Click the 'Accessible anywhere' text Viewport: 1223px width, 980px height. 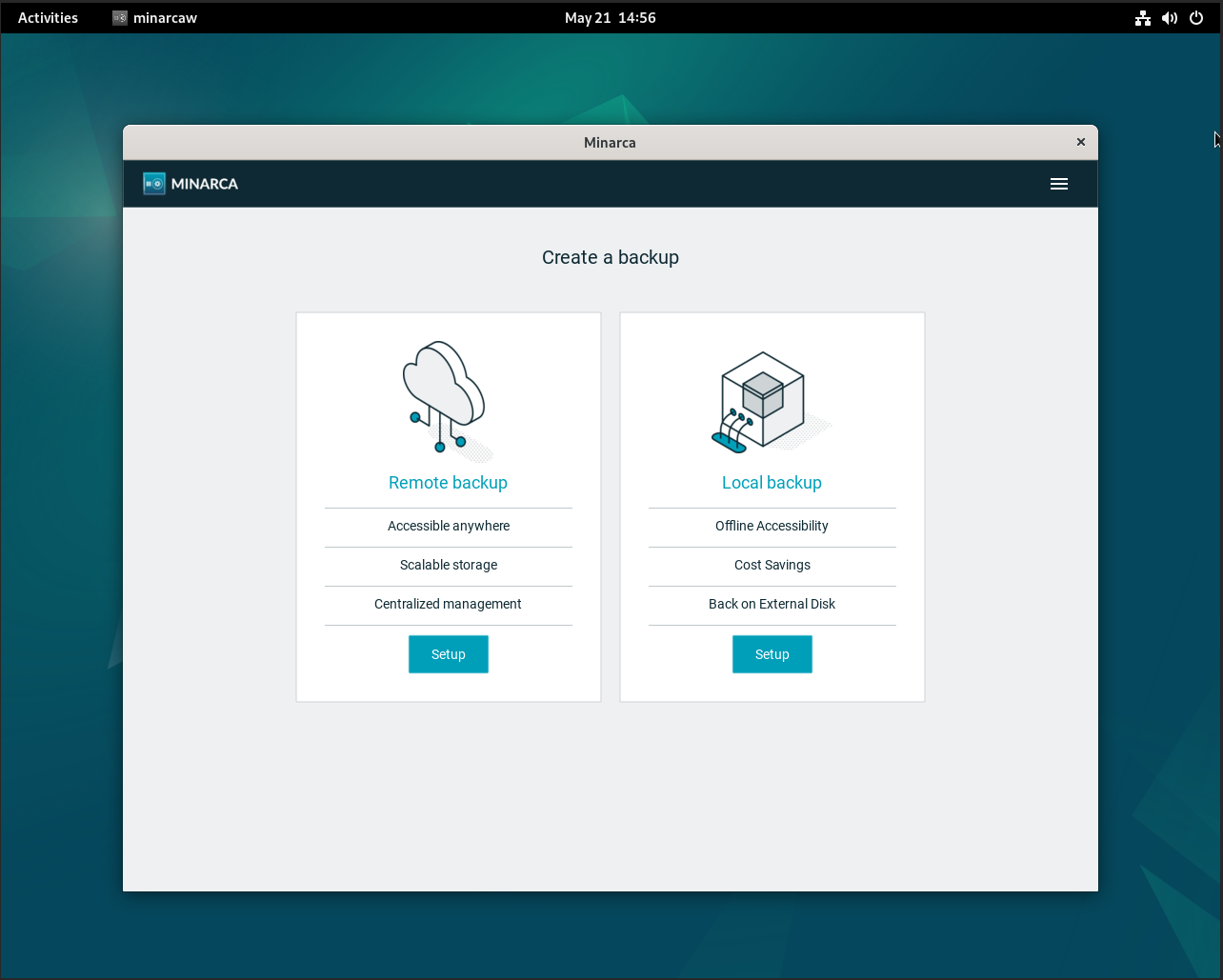click(x=449, y=526)
